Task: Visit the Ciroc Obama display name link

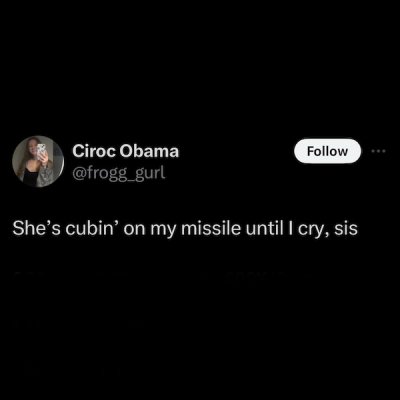Action: pyautogui.click(x=125, y=151)
